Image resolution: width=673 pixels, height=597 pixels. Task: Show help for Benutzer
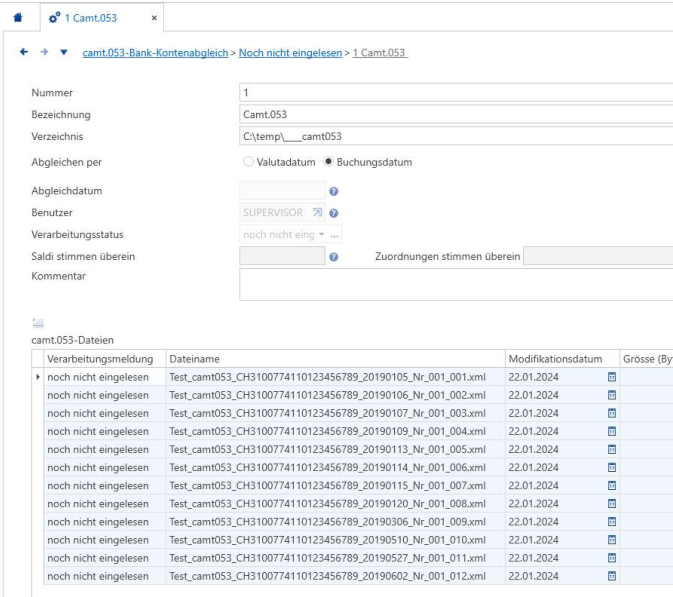click(333, 213)
